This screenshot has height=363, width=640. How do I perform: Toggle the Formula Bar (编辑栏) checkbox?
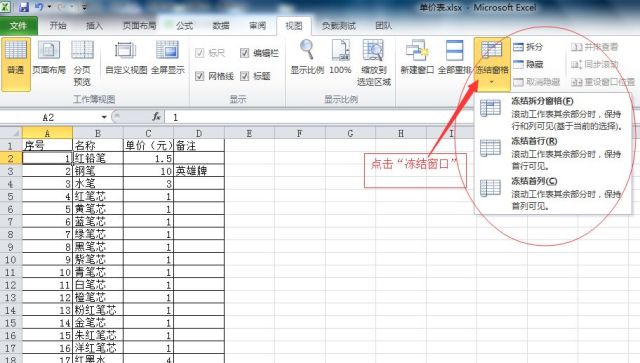(244, 53)
